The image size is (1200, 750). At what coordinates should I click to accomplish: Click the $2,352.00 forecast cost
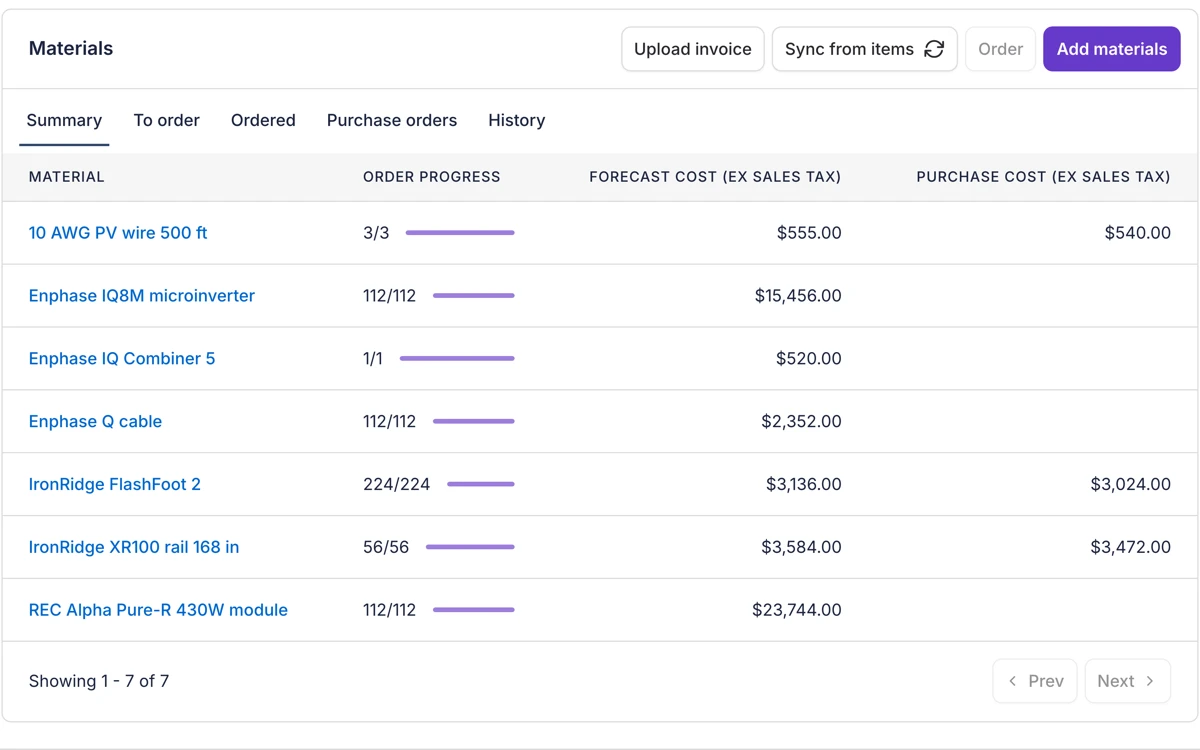(x=802, y=422)
